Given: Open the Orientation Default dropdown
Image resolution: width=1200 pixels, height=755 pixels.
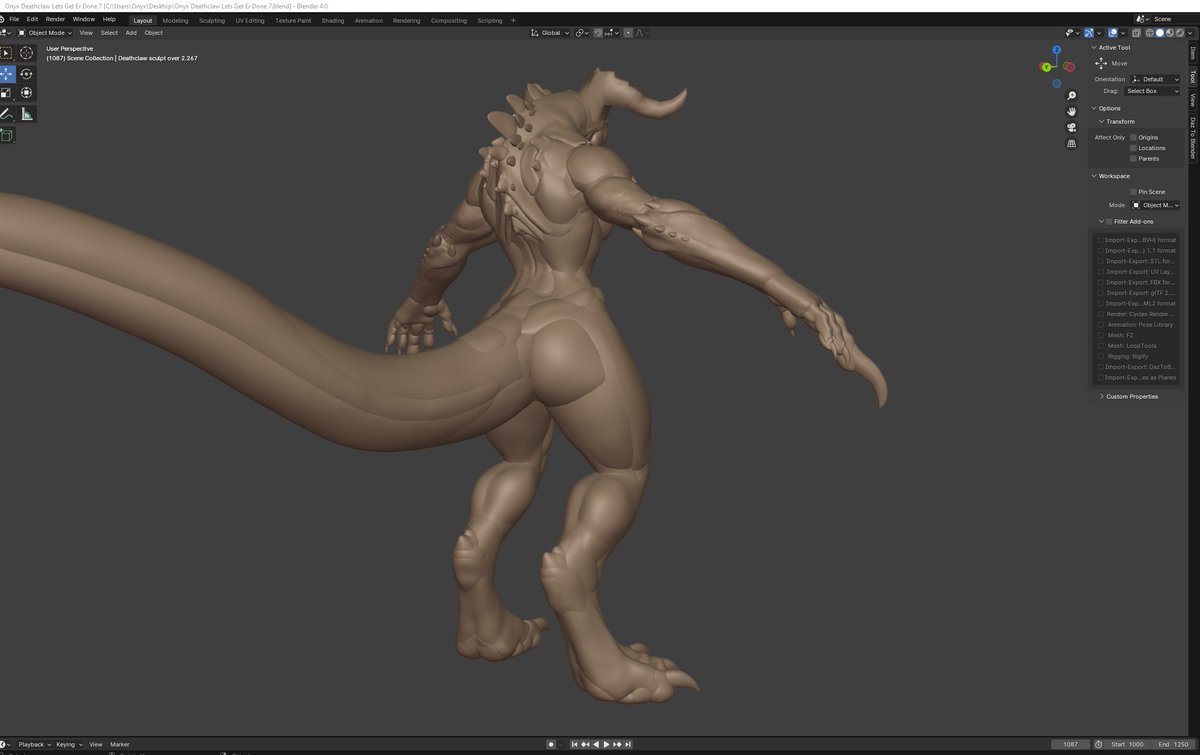Looking at the screenshot, I should (1155, 79).
